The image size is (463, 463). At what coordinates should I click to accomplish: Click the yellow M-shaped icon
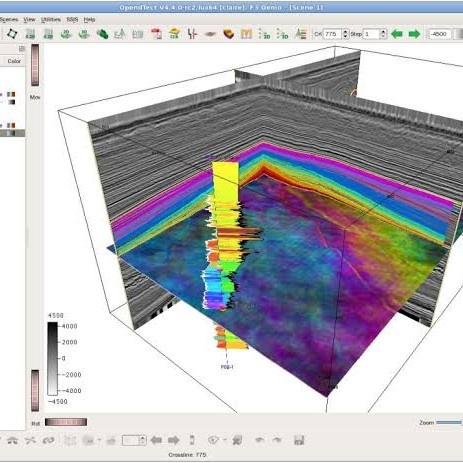pos(246,34)
